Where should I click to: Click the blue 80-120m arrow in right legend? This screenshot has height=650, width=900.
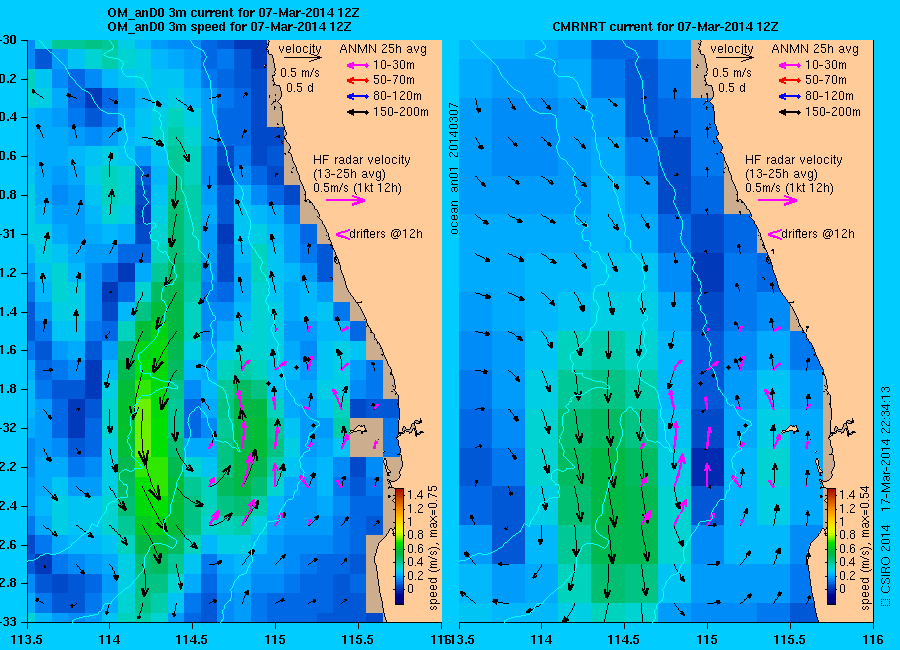pos(790,96)
